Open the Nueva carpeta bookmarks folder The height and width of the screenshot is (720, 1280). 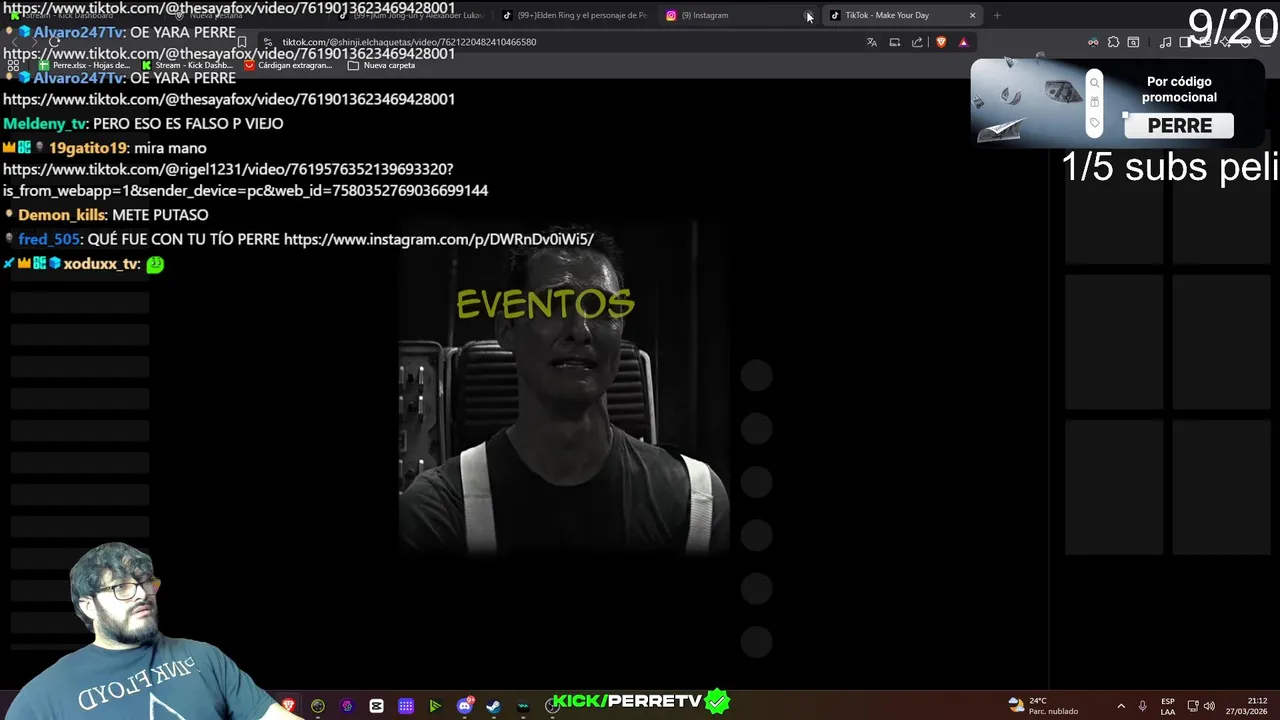tap(381, 65)
